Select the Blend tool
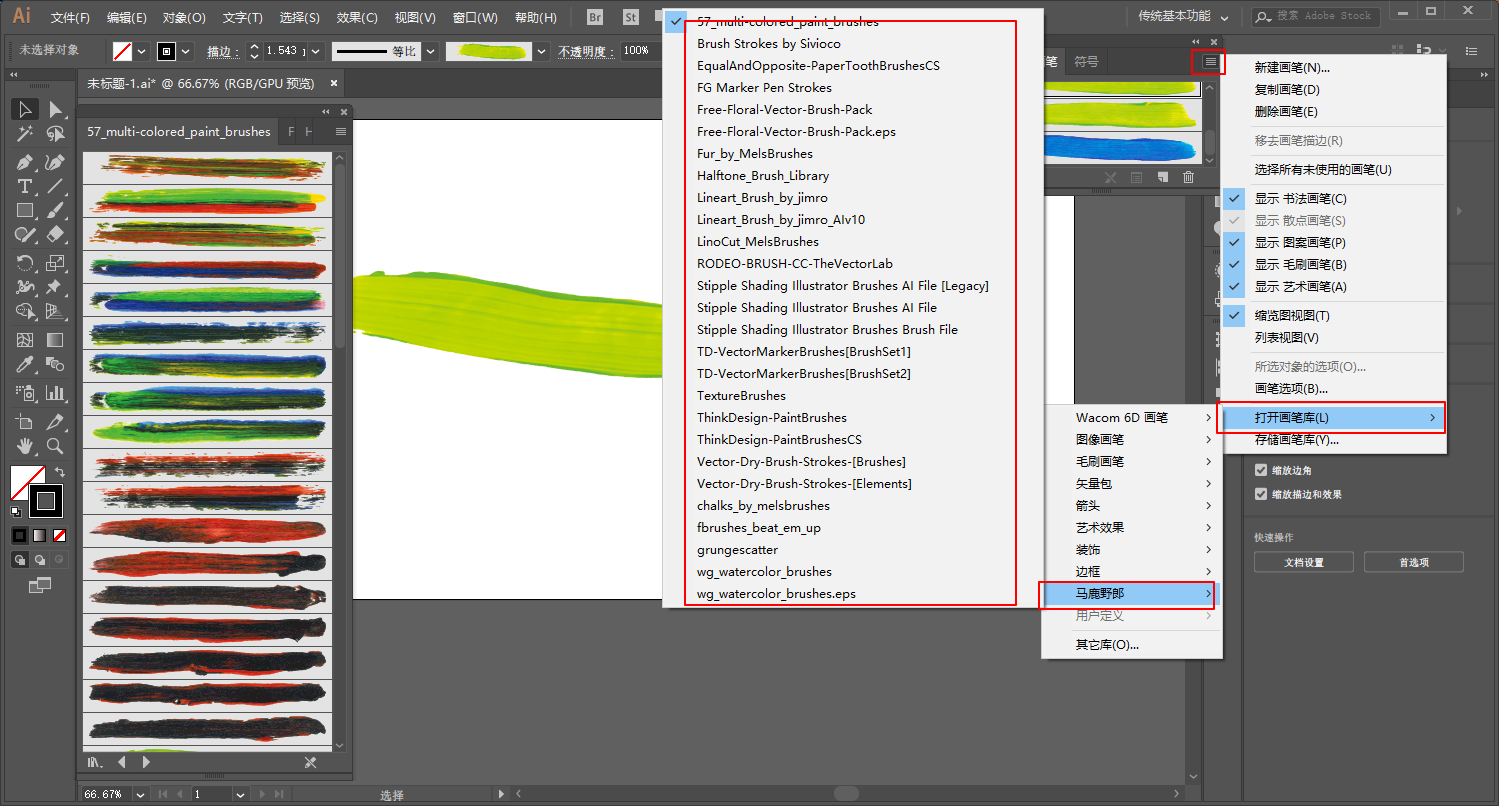 pyautogui.click(x=55, y=364)
